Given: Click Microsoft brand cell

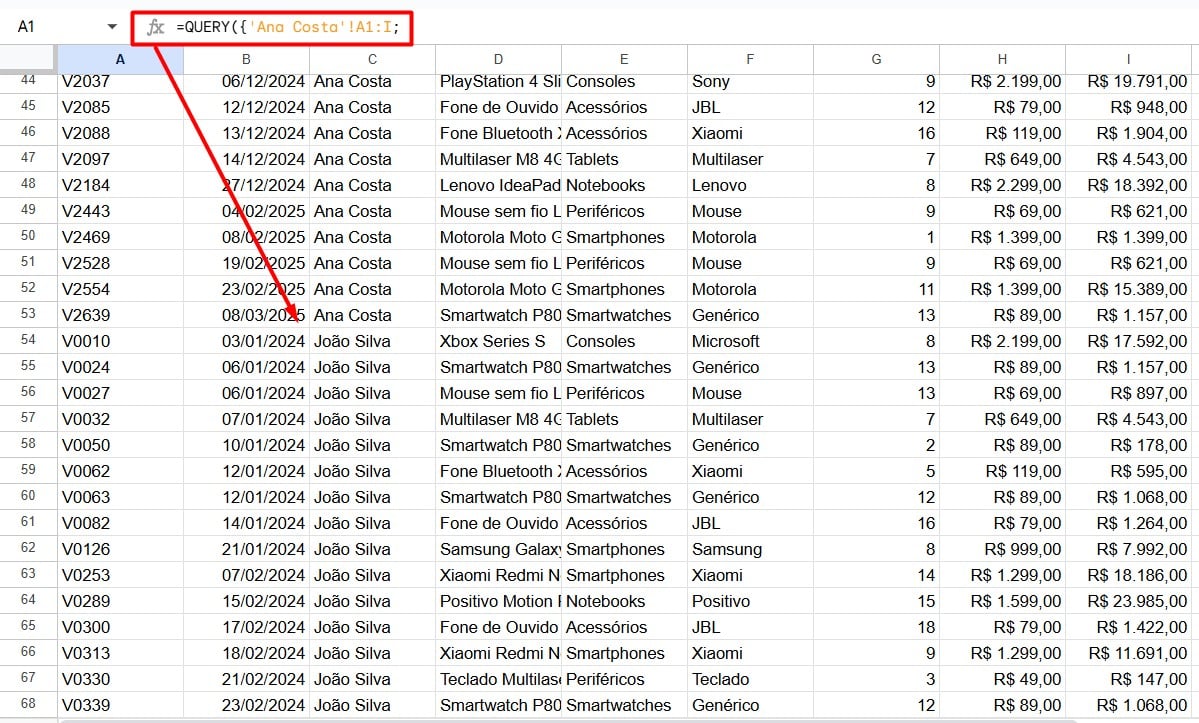Looking at the screenshot, I should point(750,341).
